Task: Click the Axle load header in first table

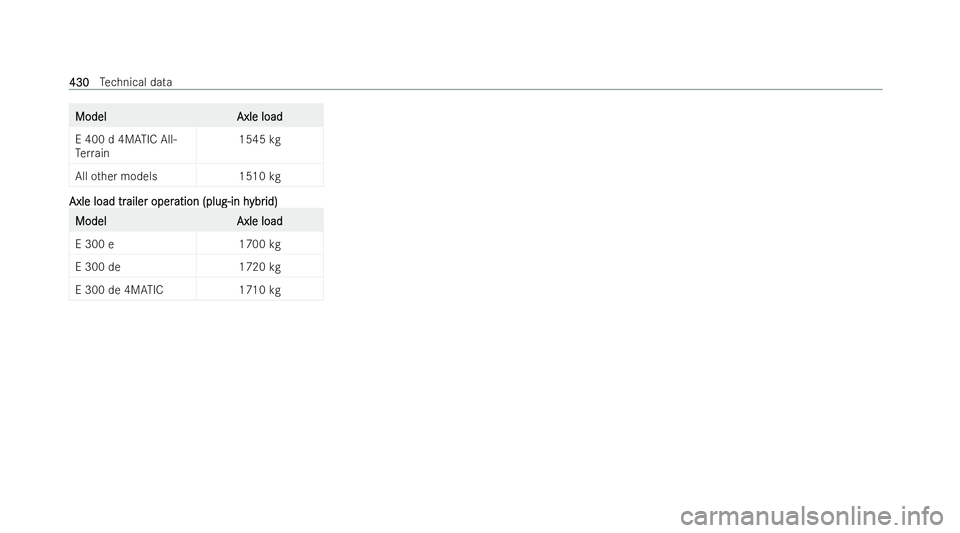Action: (260, 116)
